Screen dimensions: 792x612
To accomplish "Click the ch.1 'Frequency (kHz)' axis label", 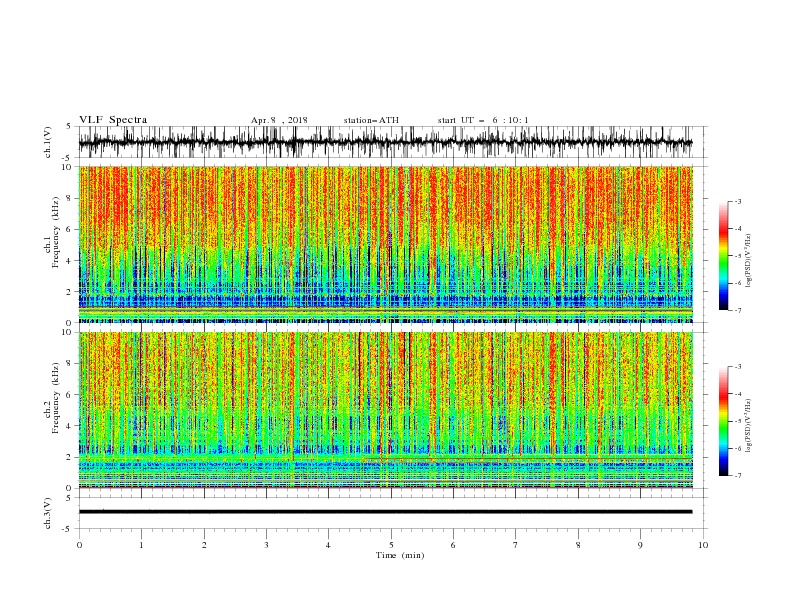I will (55, 233).
